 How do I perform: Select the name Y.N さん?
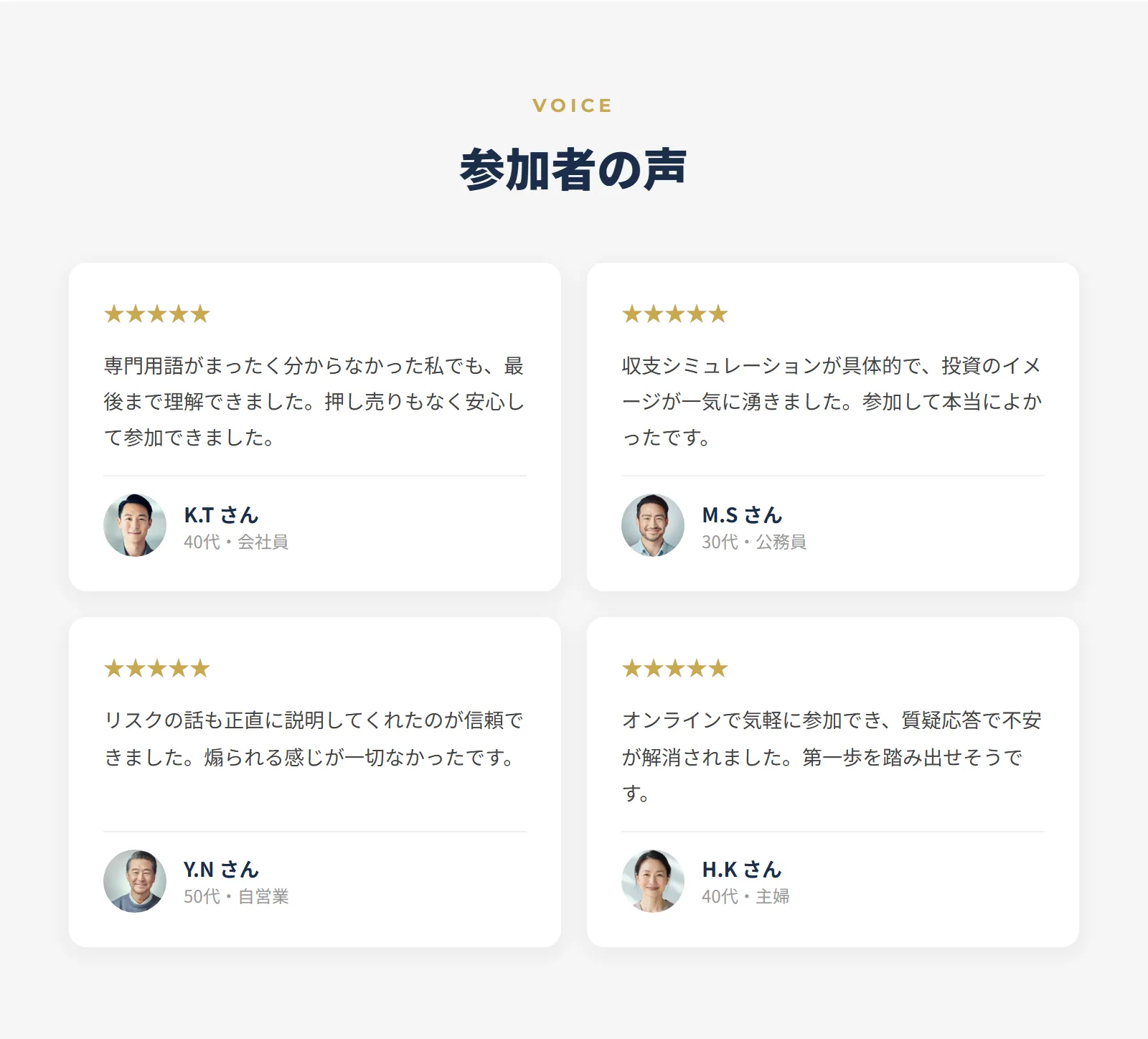pyautogui.click(x=221, y=870)
